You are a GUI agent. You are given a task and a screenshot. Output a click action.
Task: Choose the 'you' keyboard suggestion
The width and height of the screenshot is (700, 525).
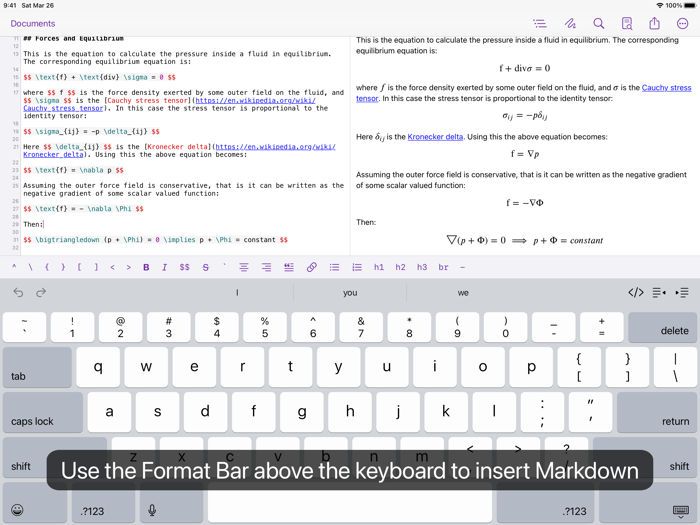pyautogui.click(x=350, y=293)
